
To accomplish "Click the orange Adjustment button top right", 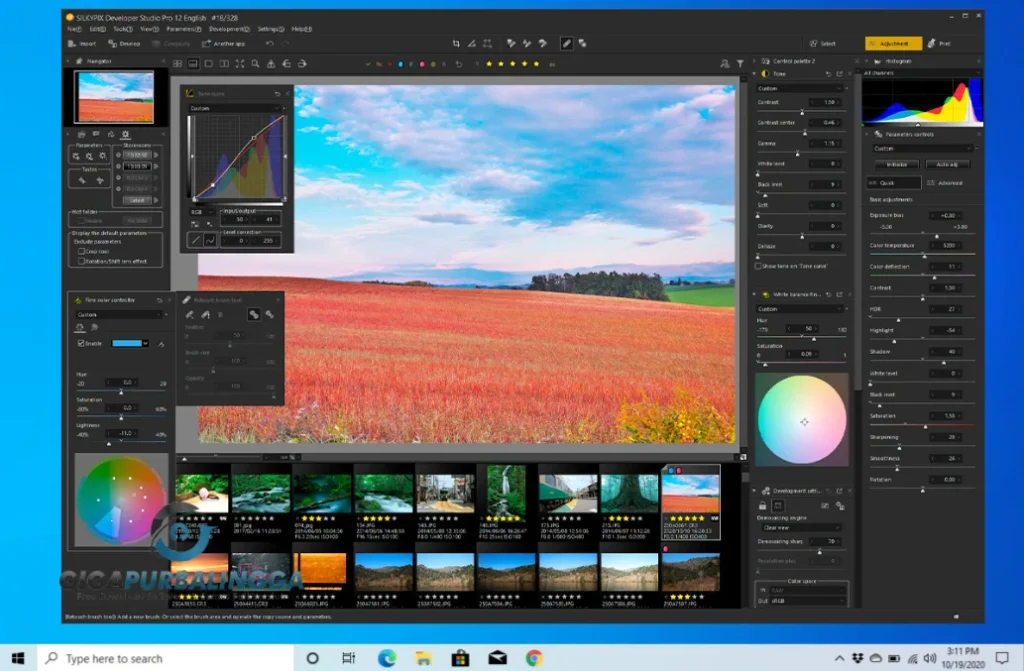I will [x=893, y=43].
